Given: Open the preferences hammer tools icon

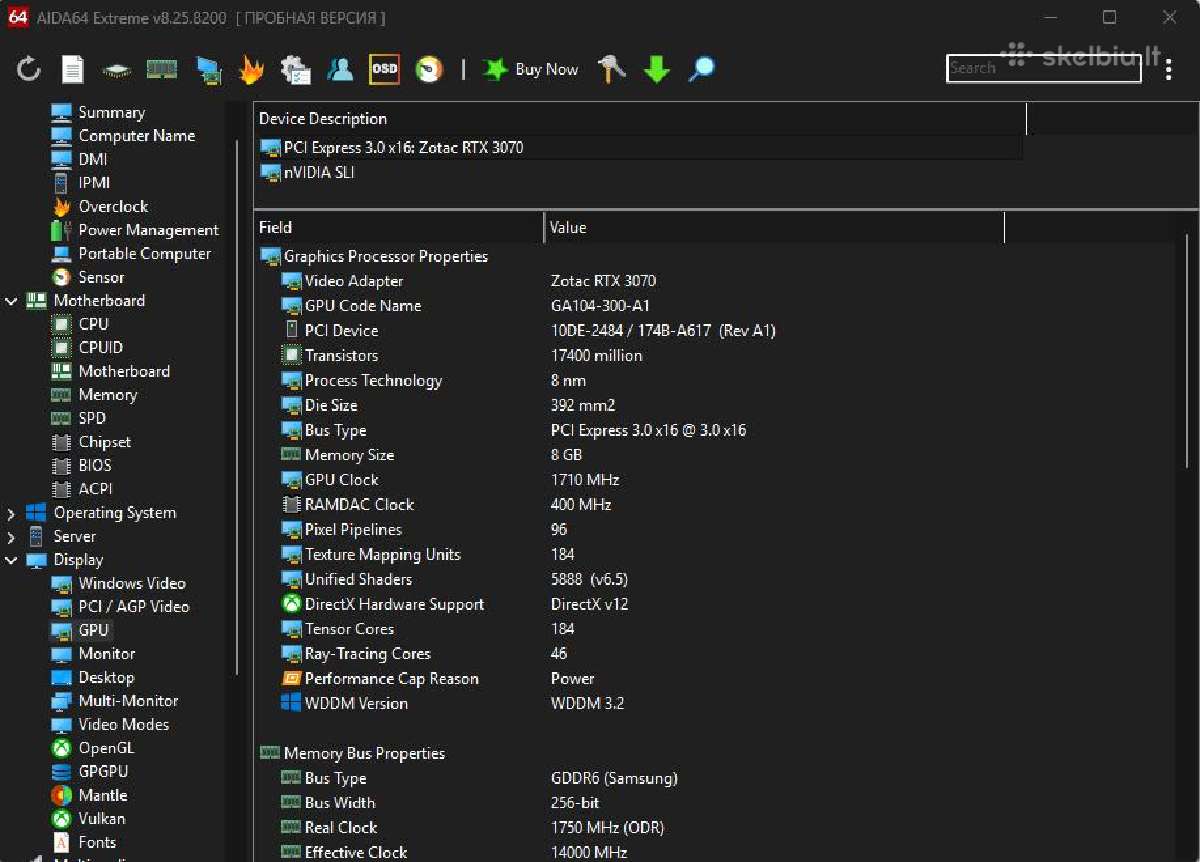Looking at the screenshot, I should coord(612,69).
